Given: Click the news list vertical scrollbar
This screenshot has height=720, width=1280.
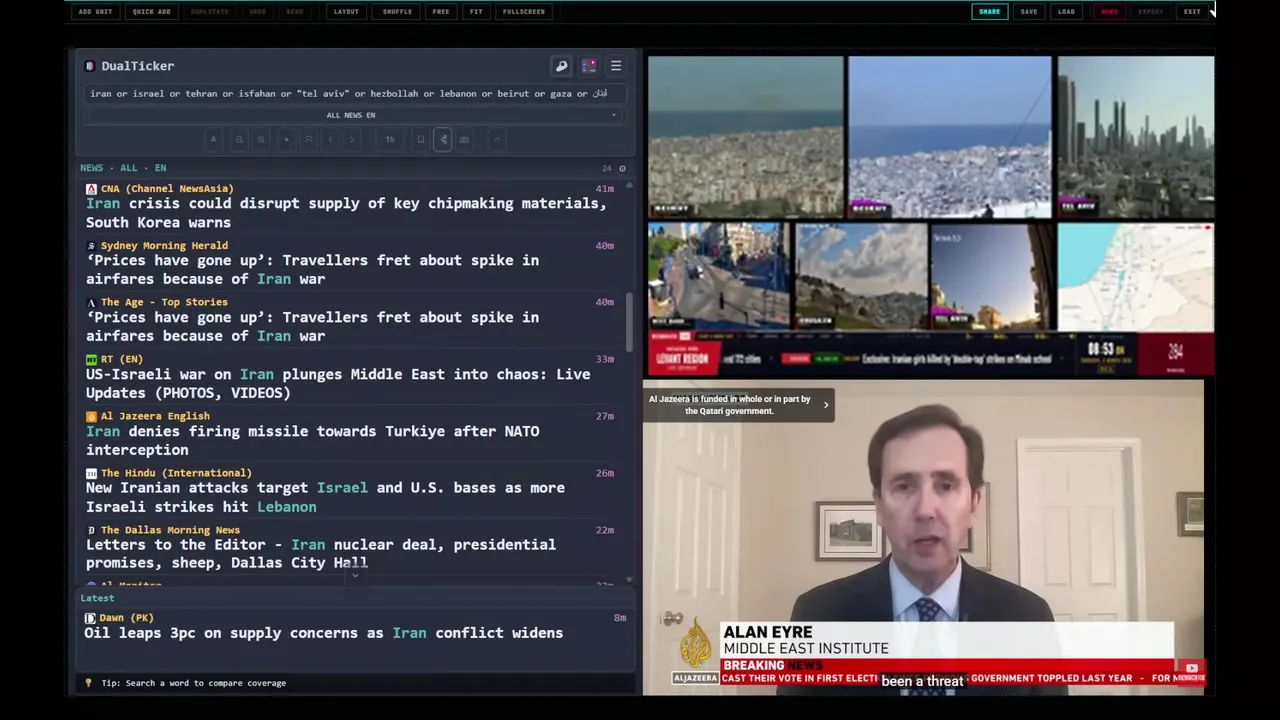Looking at the screenshot, I should (629, 322).
